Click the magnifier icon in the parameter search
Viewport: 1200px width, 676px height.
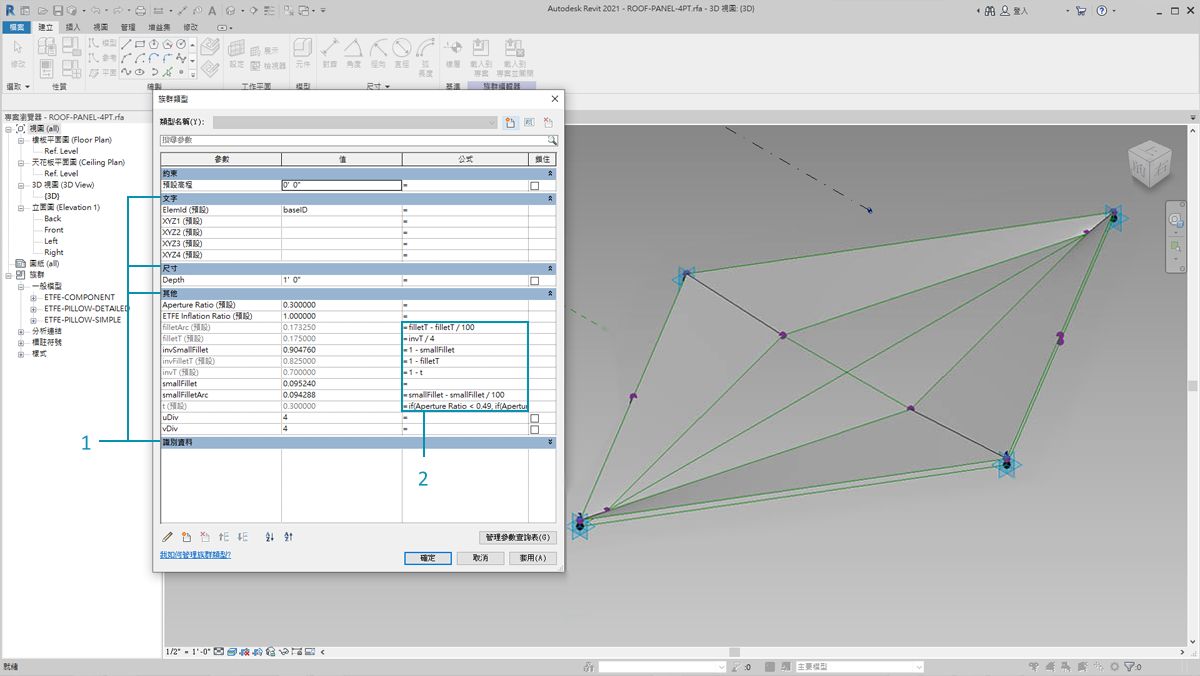click(x=552, y=141)
